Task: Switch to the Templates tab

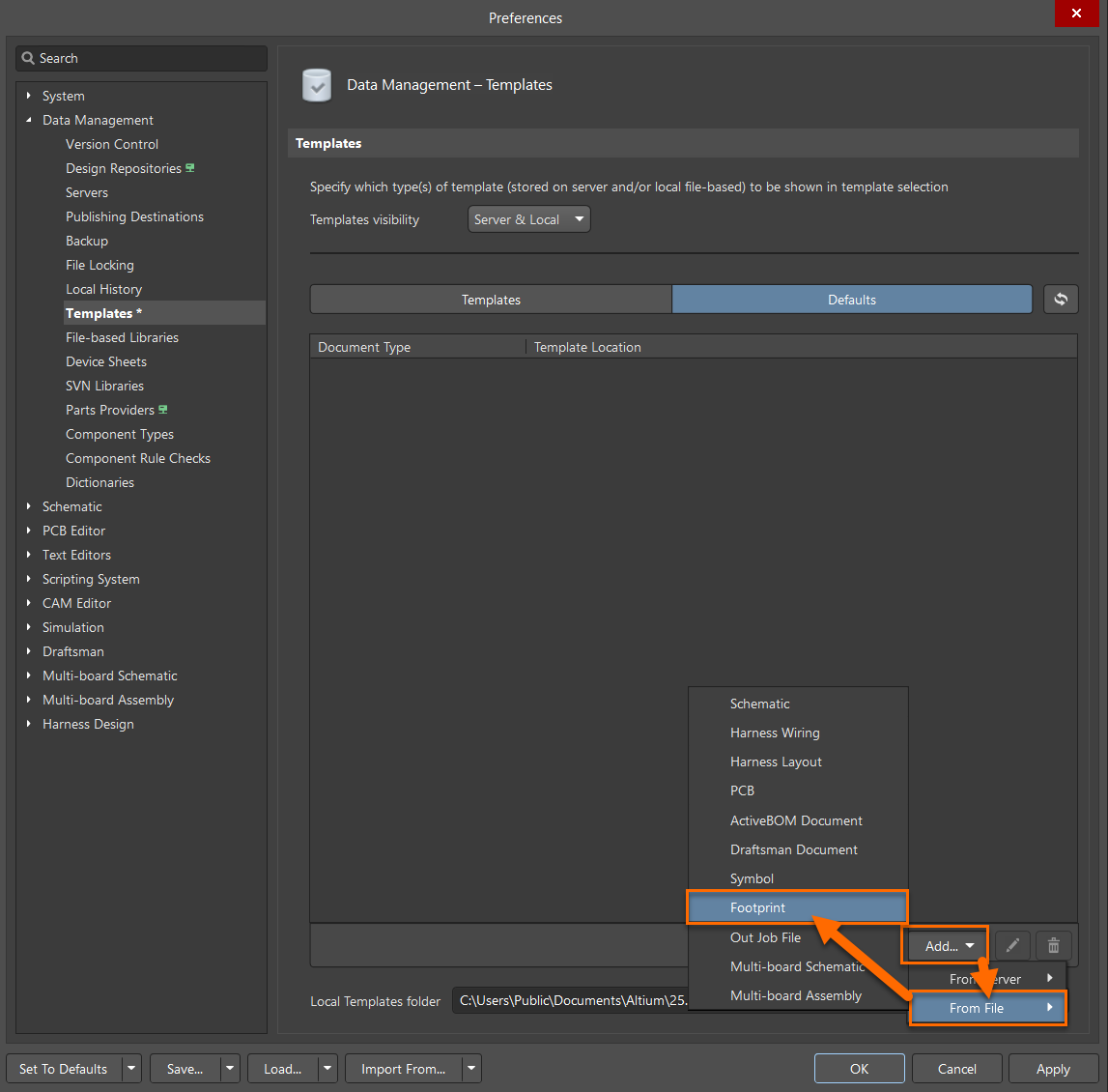Action: coord(491,300)
